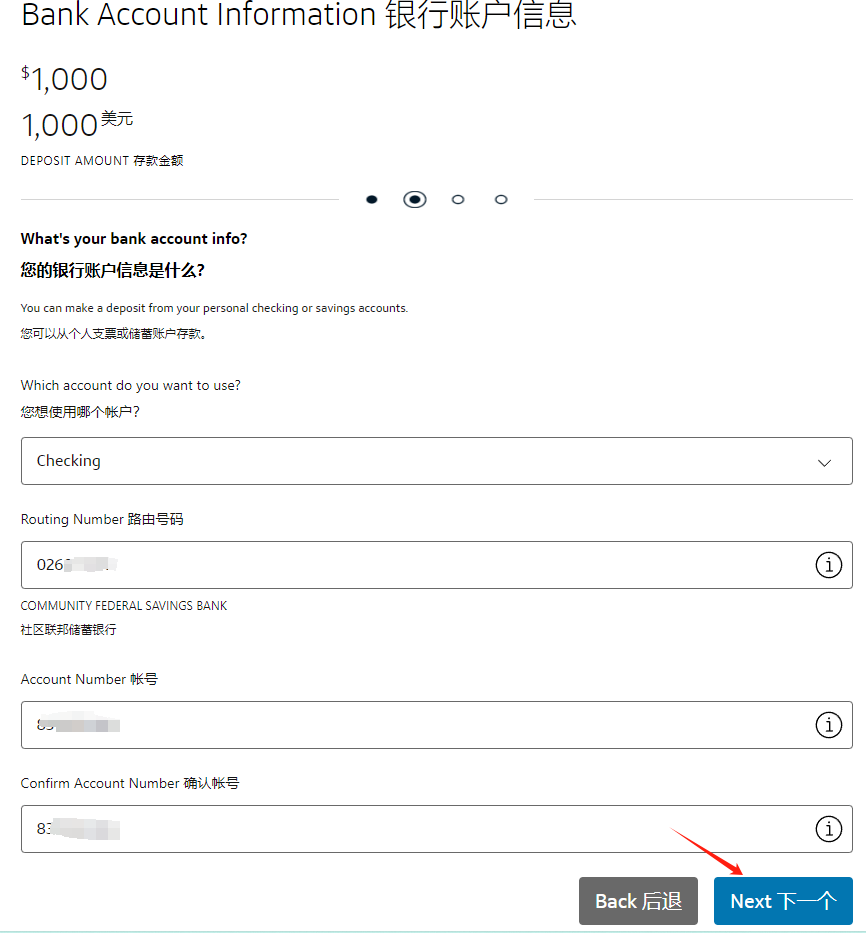Screen dimensions: 866x933
Task: Open the account type Checking combo box
Action: pyautogui.click(x=436, y=461)
